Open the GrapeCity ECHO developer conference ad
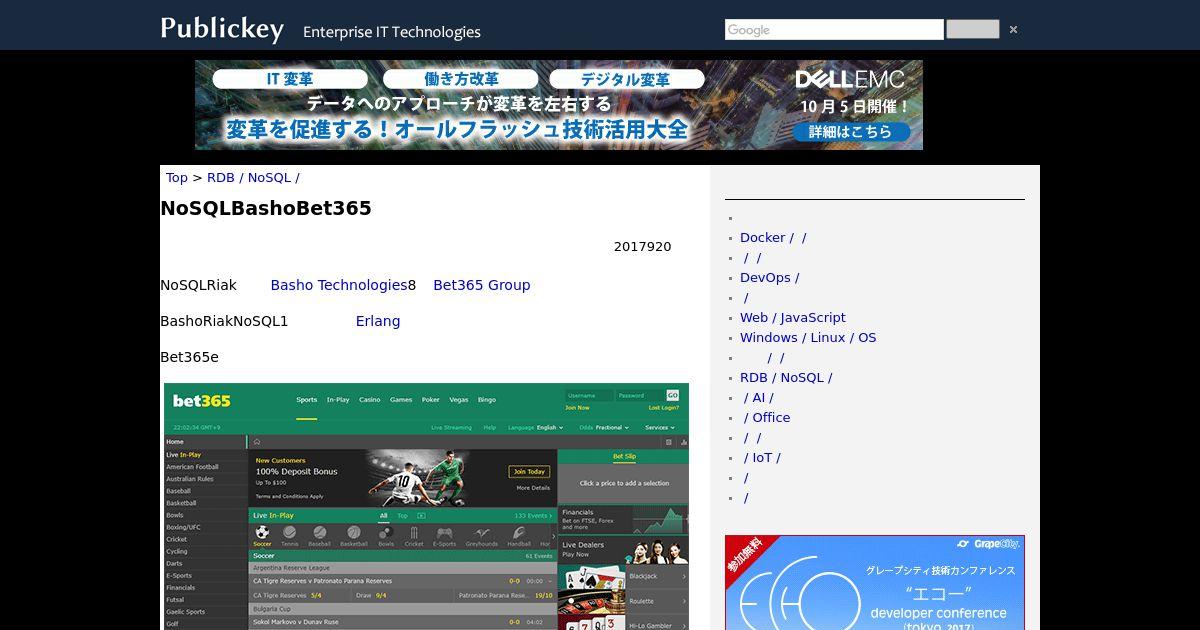Screen dimensions: 1200x630 [875, 582]
